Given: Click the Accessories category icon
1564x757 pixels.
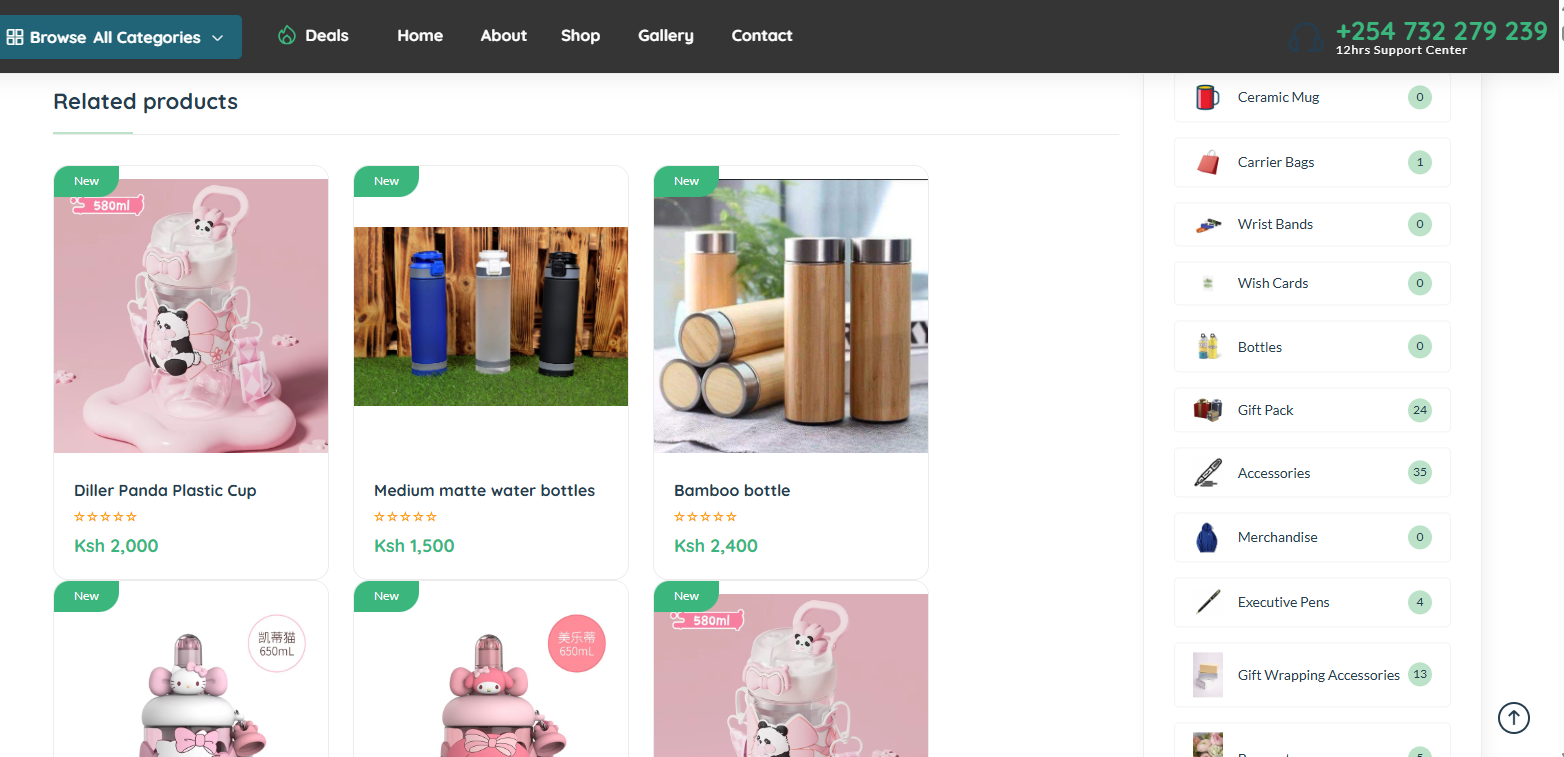Looking at the screenshot, I should click(x=1208, y=473).
